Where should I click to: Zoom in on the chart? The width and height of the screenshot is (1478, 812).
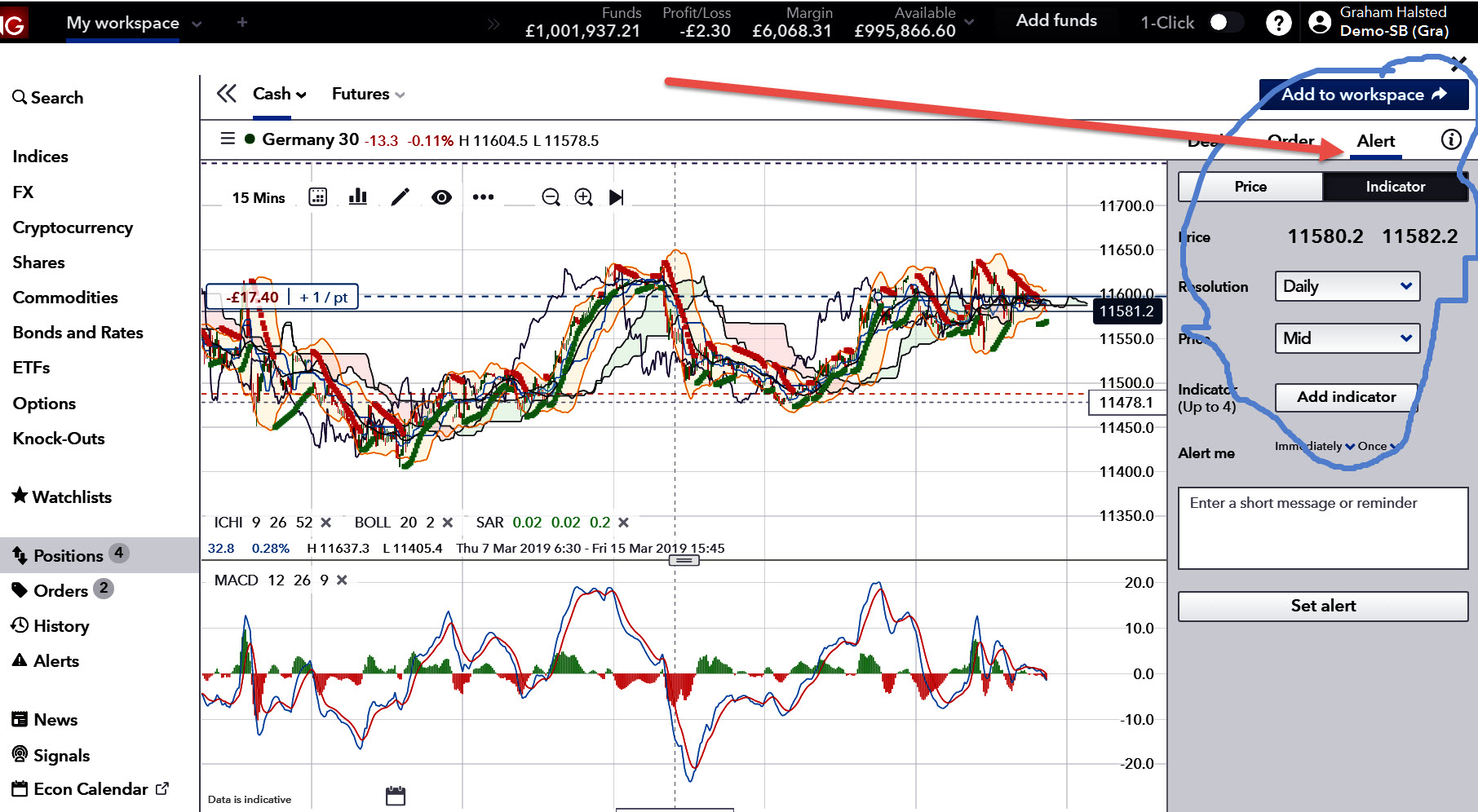584,197
